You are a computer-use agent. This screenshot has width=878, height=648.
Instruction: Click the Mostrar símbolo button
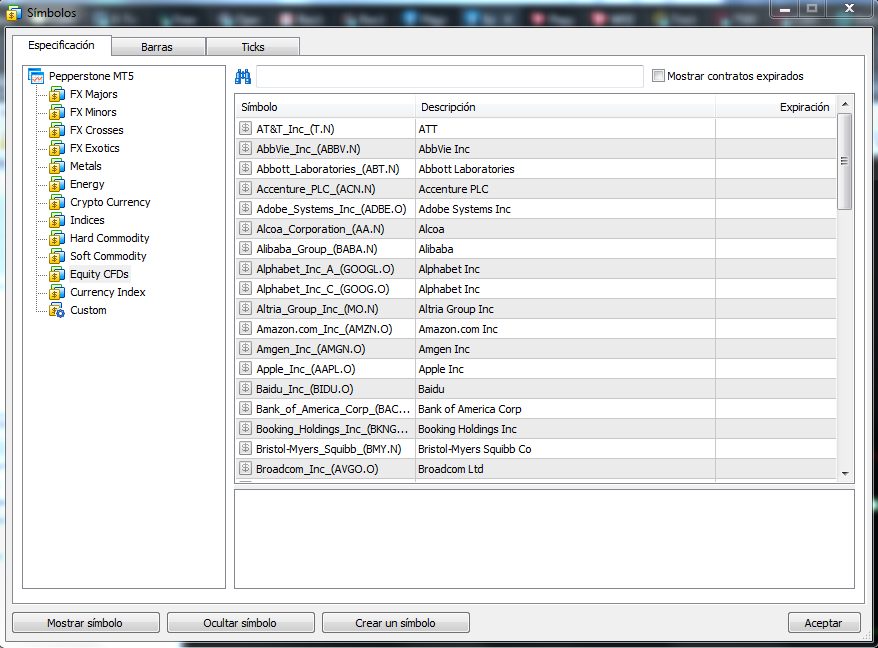point(86,623)
